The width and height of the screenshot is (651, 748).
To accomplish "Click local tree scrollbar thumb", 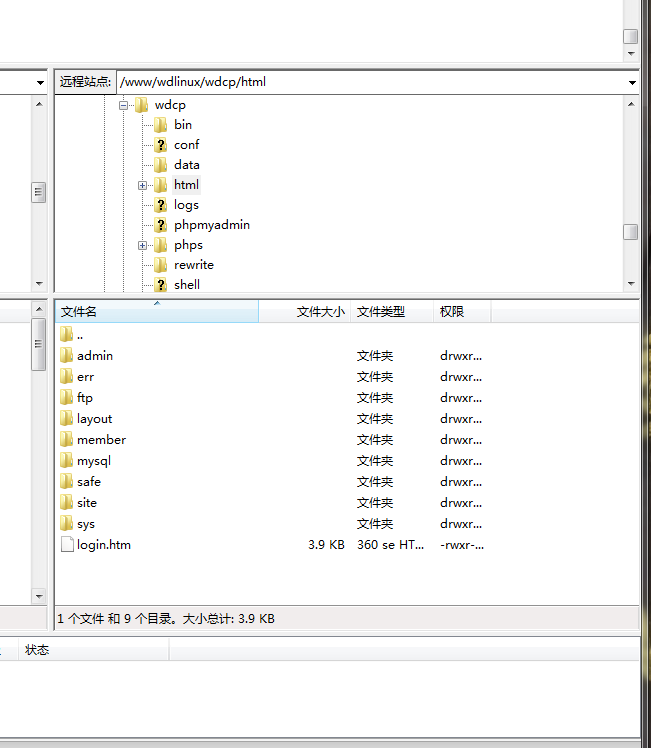I will (39, 192).
